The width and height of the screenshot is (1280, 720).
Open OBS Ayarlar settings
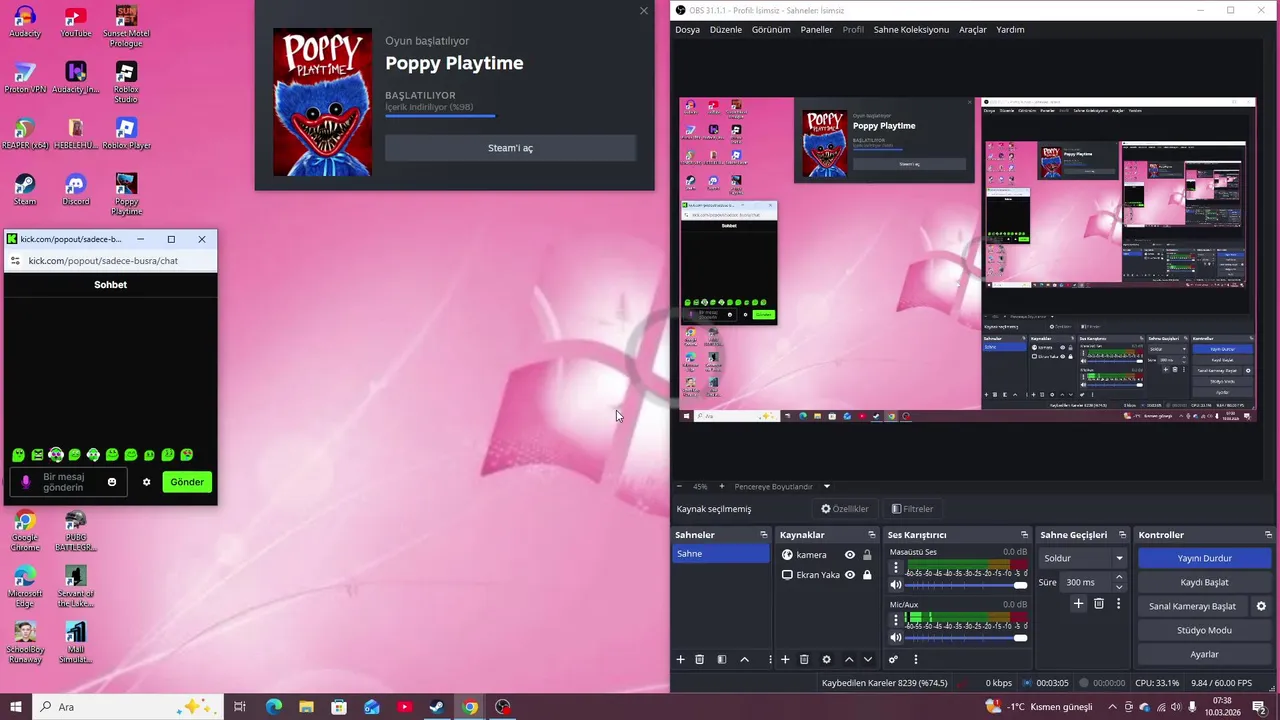[x=1204, y=654]
